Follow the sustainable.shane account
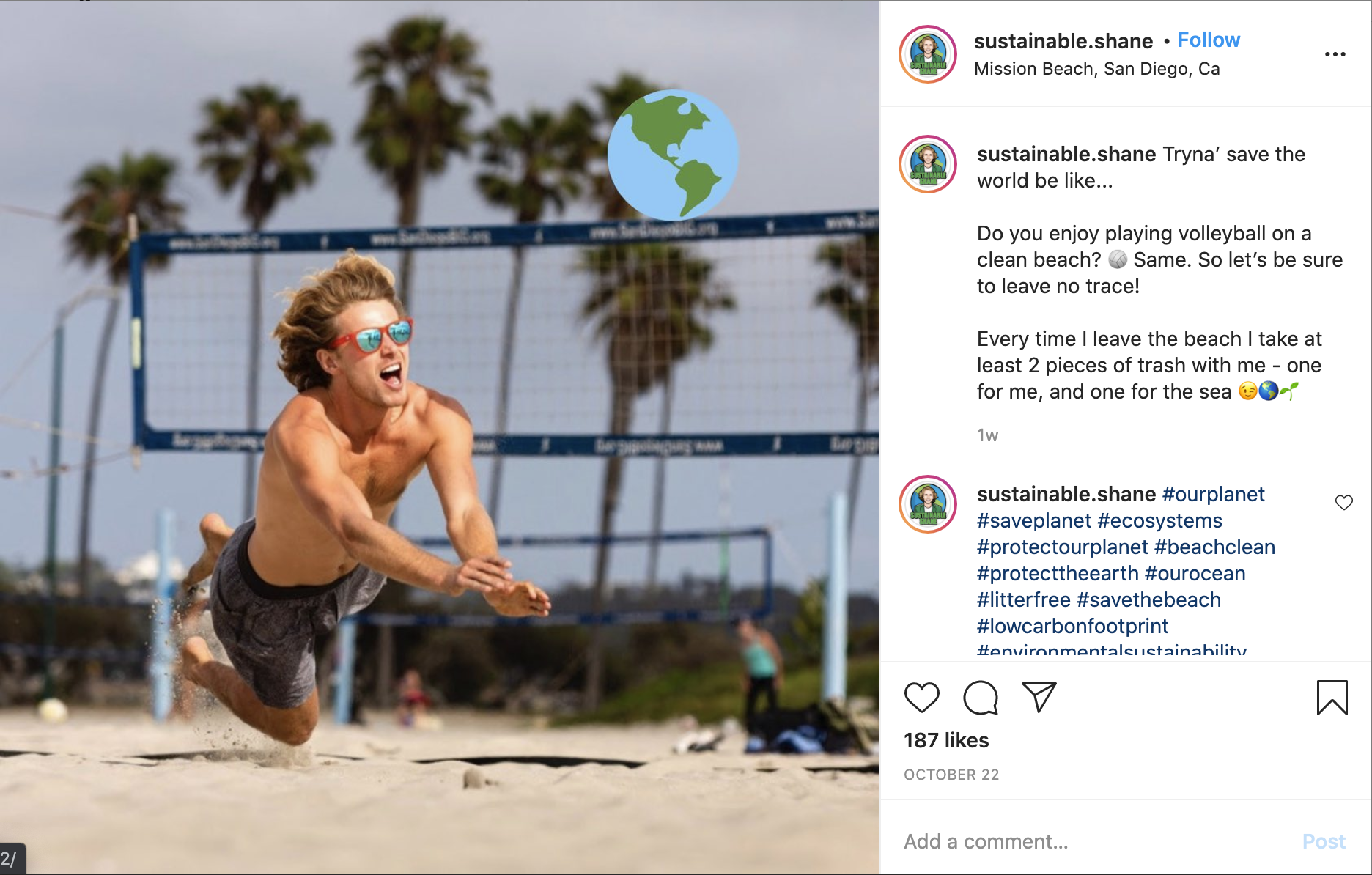1372x875 pixels. pos(1209,40)
